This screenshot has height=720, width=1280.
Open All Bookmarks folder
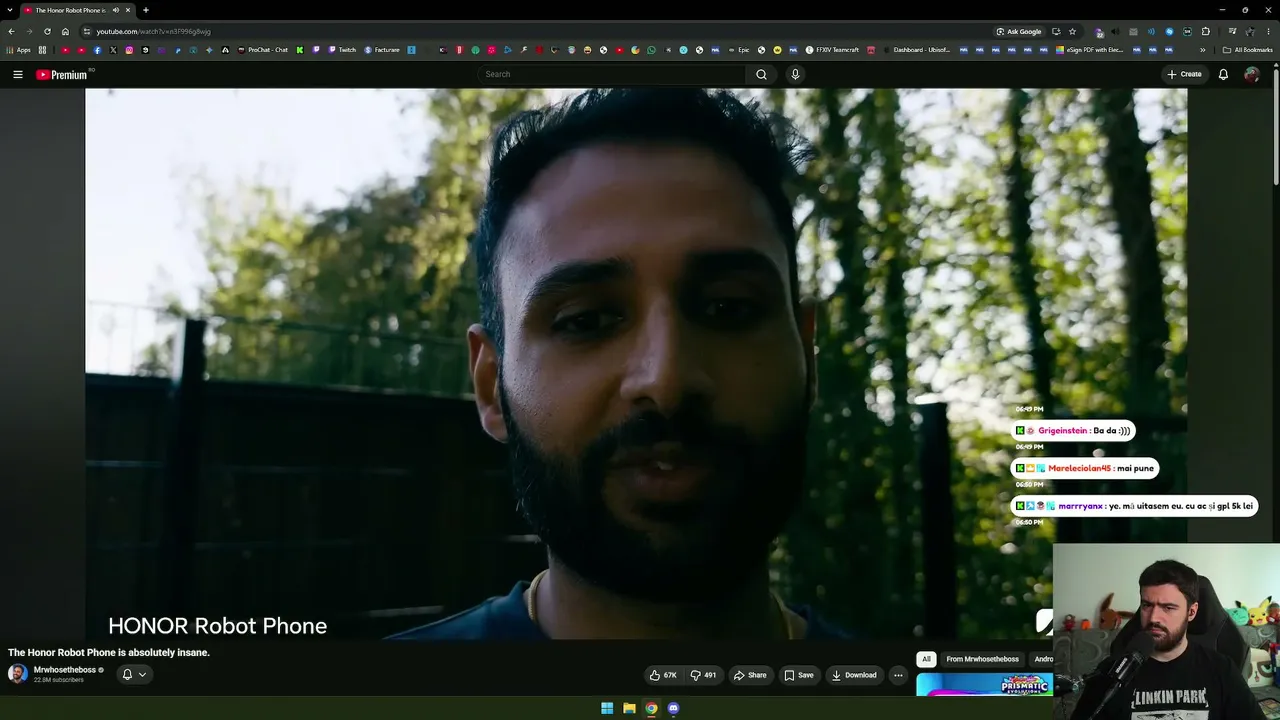pos(1248,50)
